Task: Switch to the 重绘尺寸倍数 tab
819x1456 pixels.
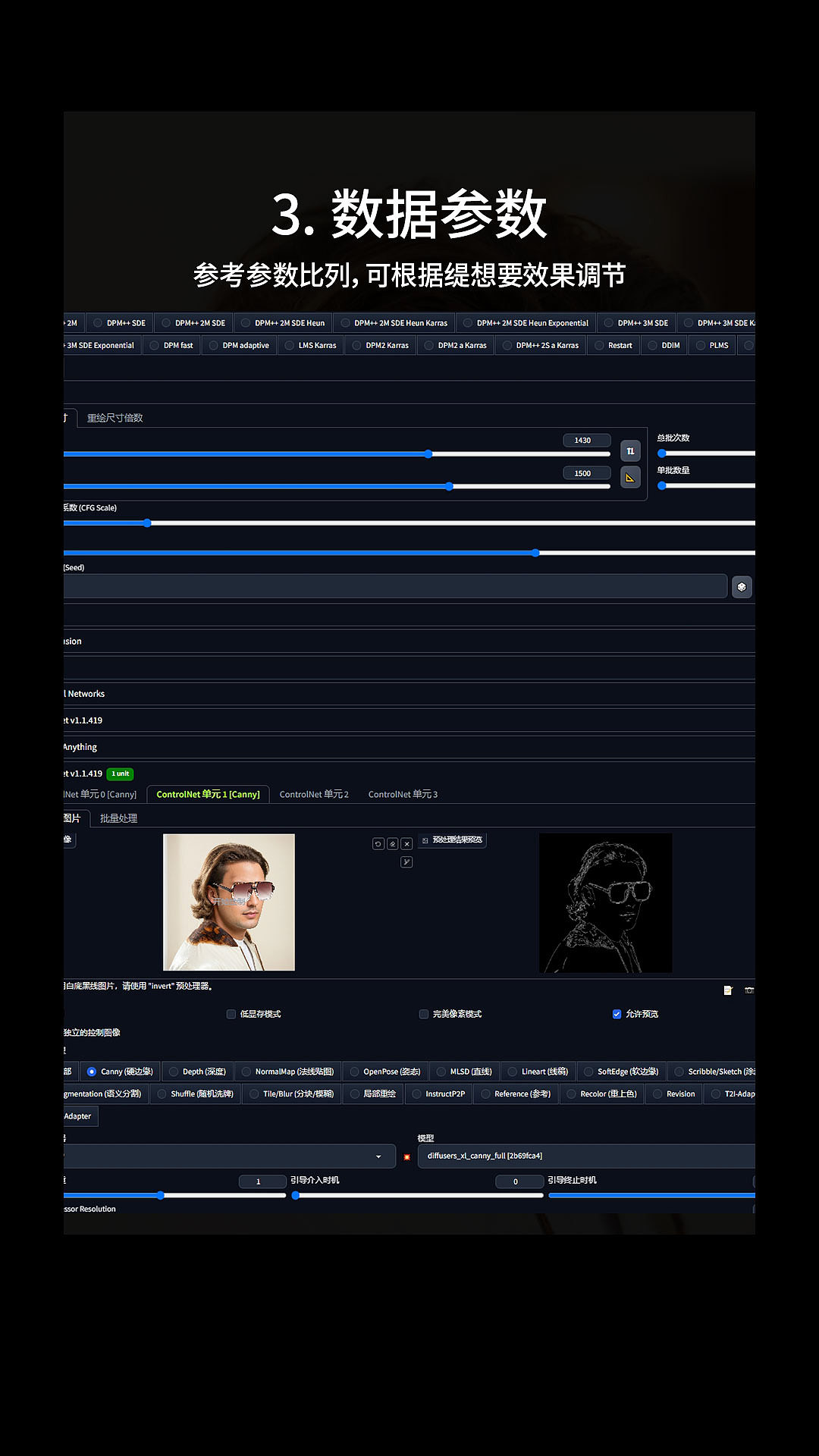Action: point(115,418)
